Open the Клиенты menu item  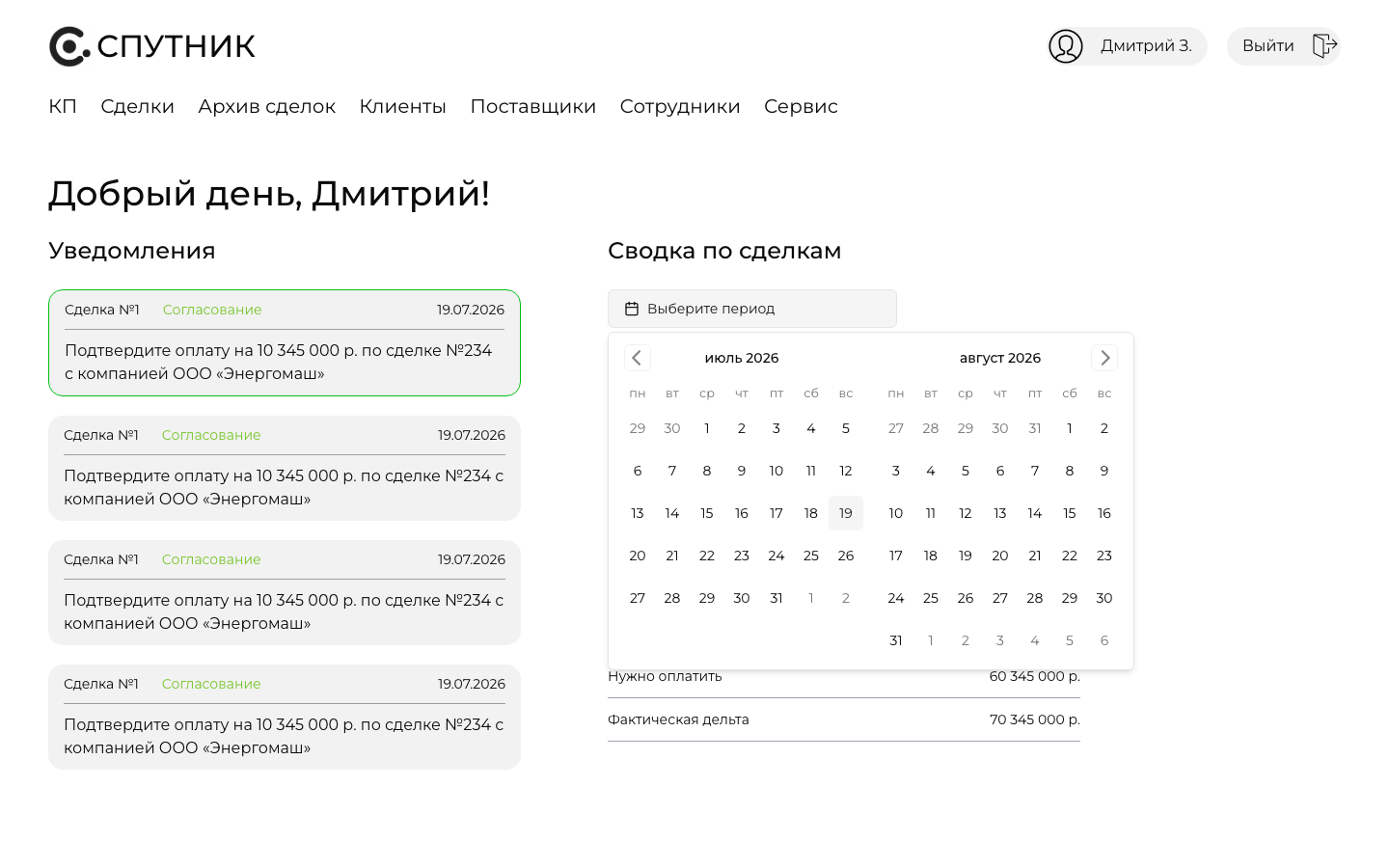pos(403,106)
